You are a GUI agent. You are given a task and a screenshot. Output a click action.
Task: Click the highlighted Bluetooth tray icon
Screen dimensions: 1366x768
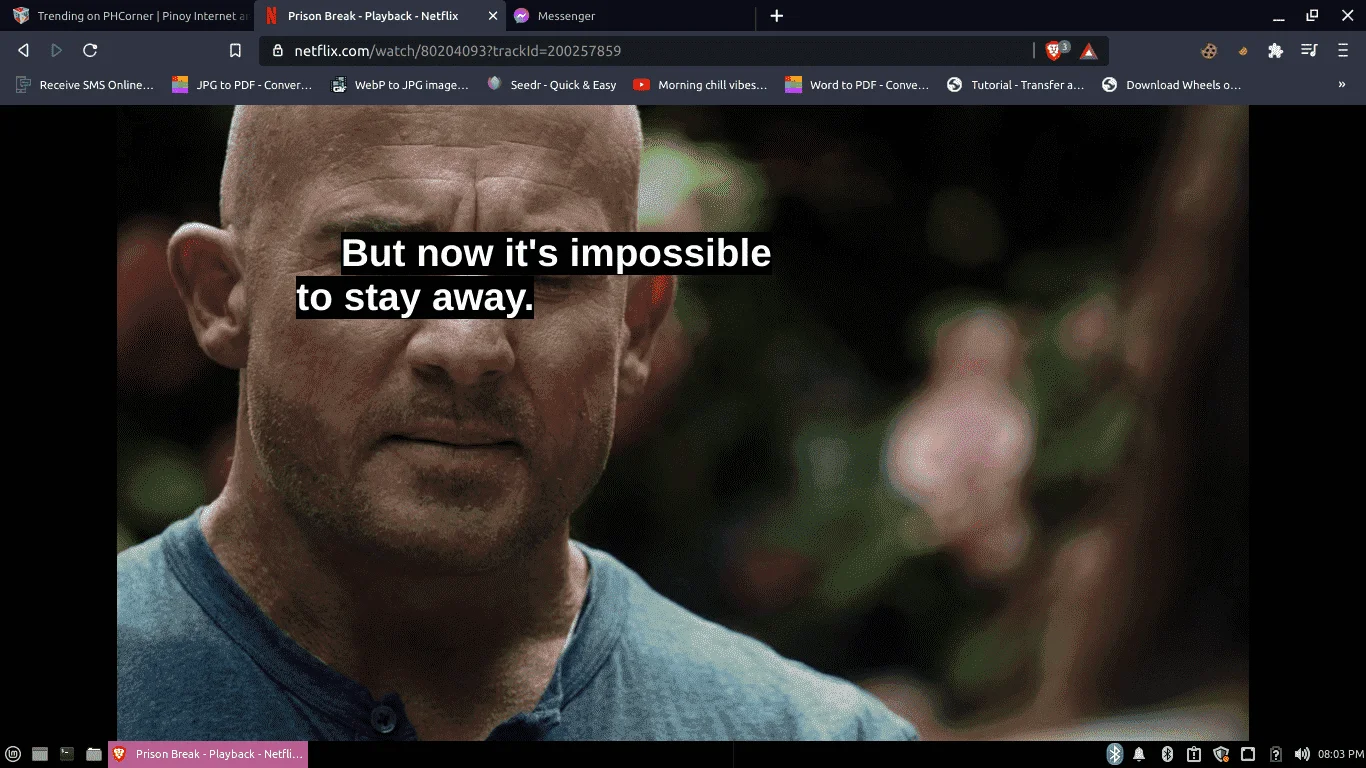pos(1114,754)
